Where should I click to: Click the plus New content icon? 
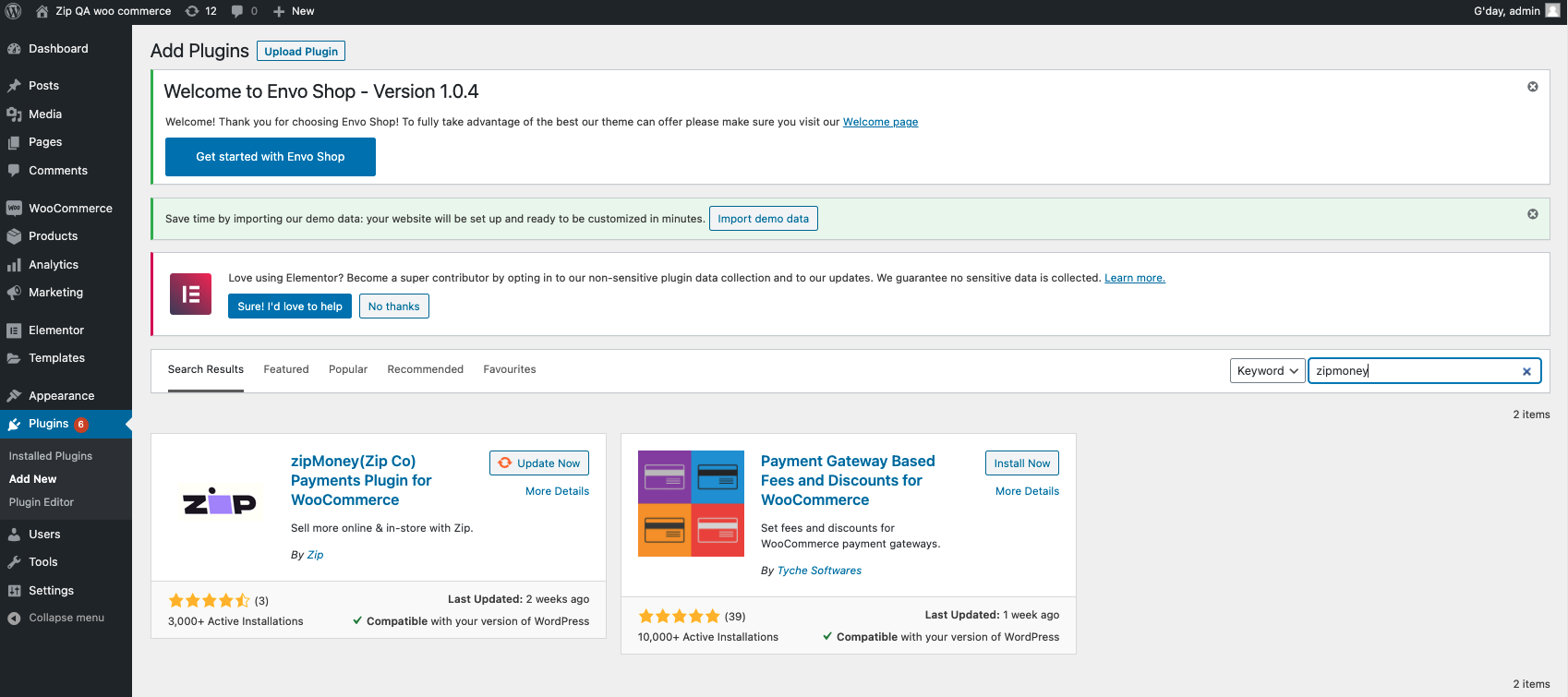pyautogui.click(x=279, y=11)
